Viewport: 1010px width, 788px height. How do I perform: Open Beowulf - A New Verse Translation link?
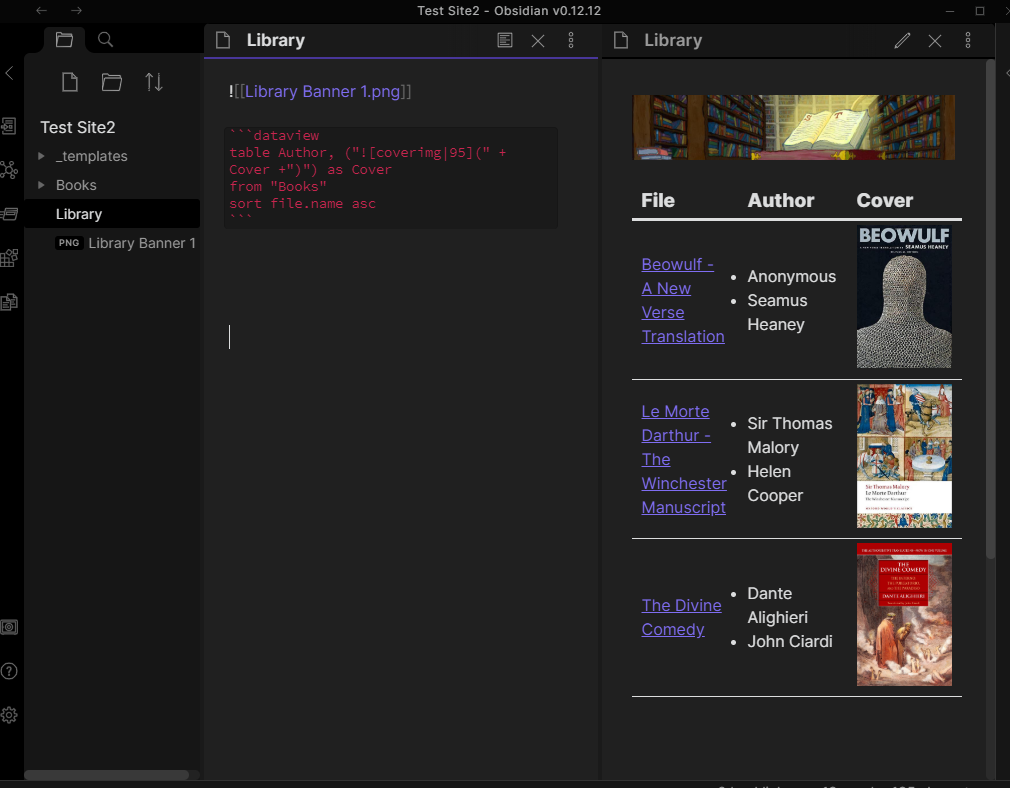pos(683,300)
